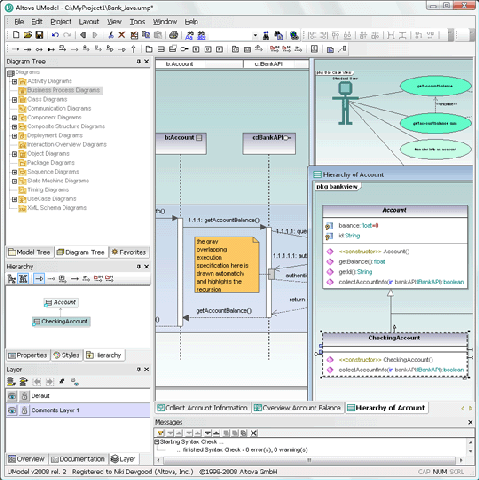Click the red X delete icon
The image size is (479, 480).
pos(122,35)
